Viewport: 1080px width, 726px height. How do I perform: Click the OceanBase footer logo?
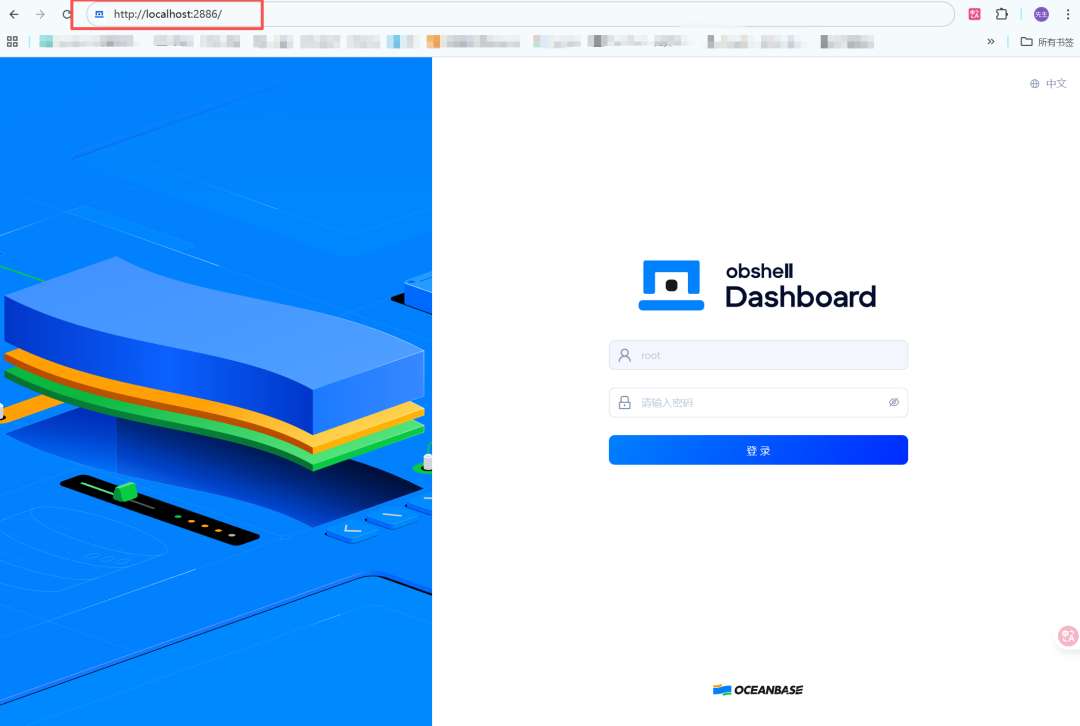click(758, 689)
